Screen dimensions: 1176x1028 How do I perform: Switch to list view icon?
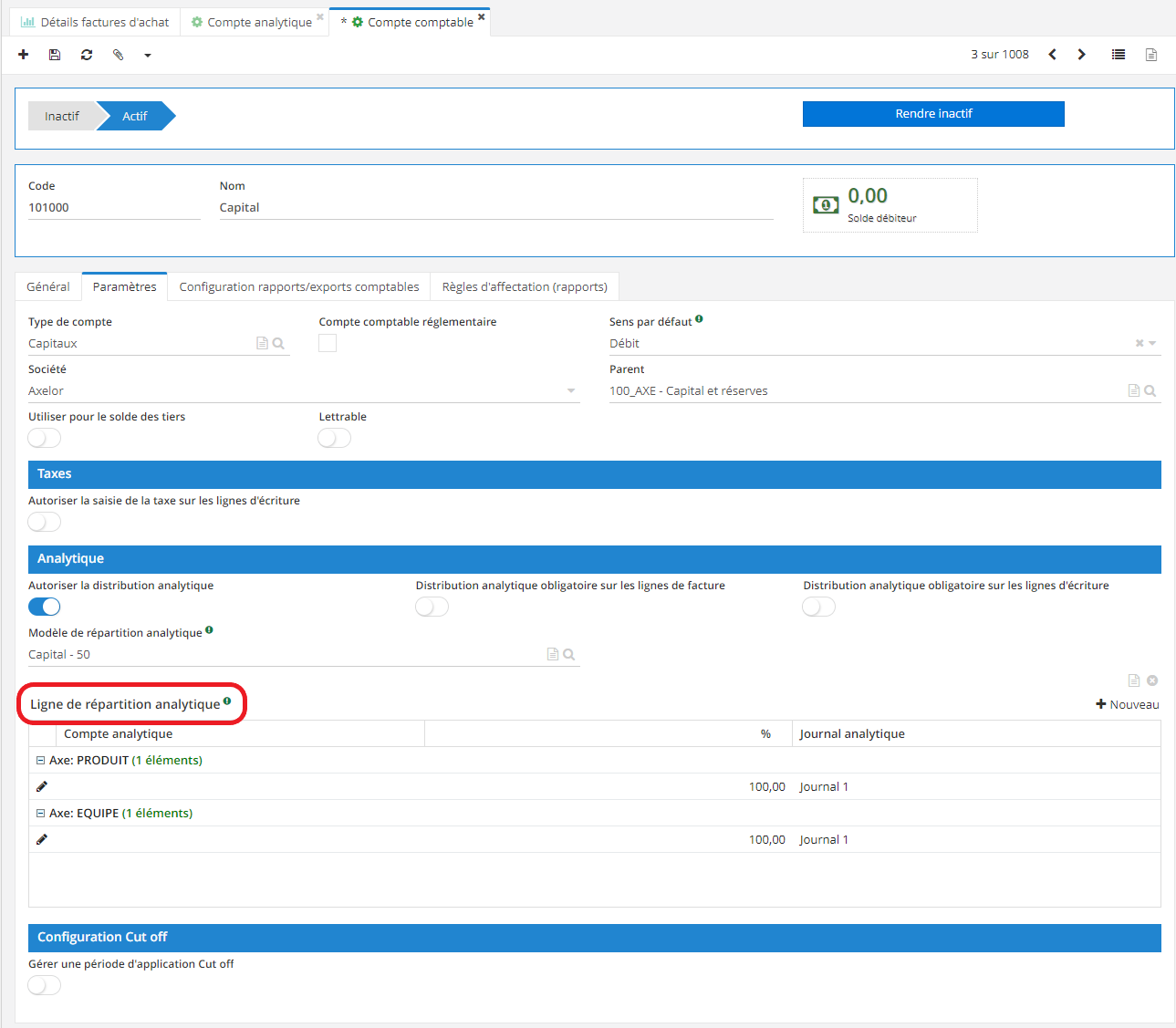point(1119,55)
